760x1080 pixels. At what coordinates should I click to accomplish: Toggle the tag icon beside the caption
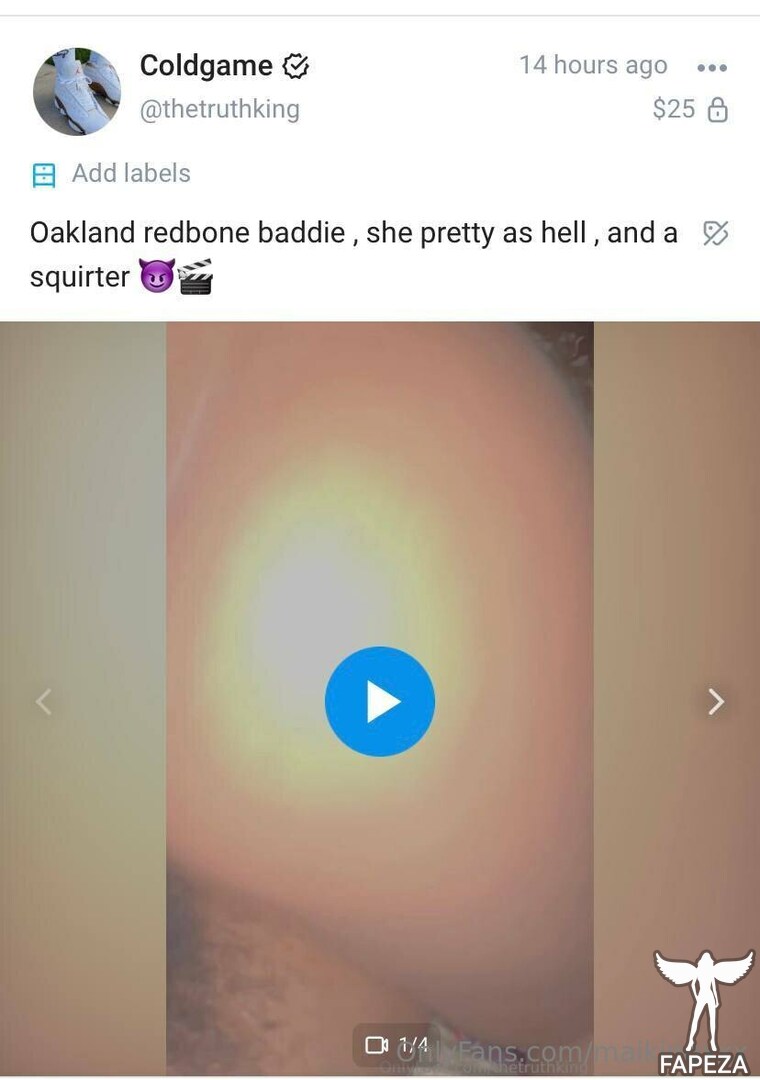pyautogui.click(x=716, y=233)
